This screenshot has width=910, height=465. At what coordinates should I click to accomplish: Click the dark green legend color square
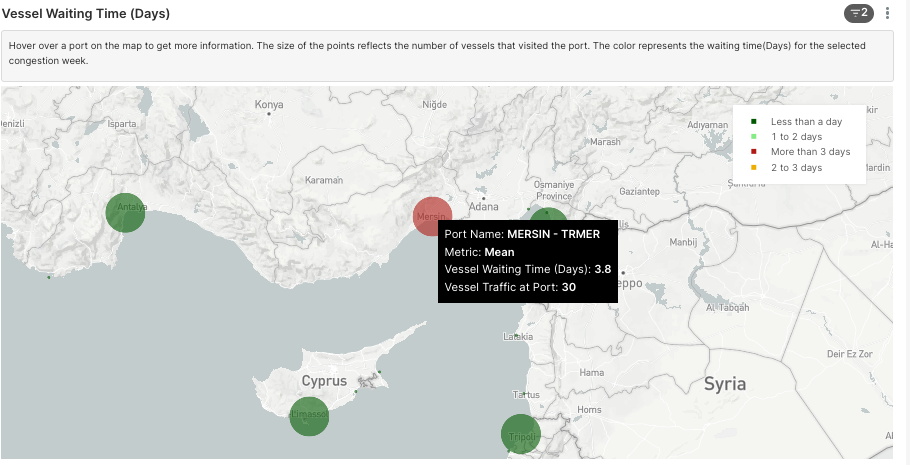pos(753,121)
